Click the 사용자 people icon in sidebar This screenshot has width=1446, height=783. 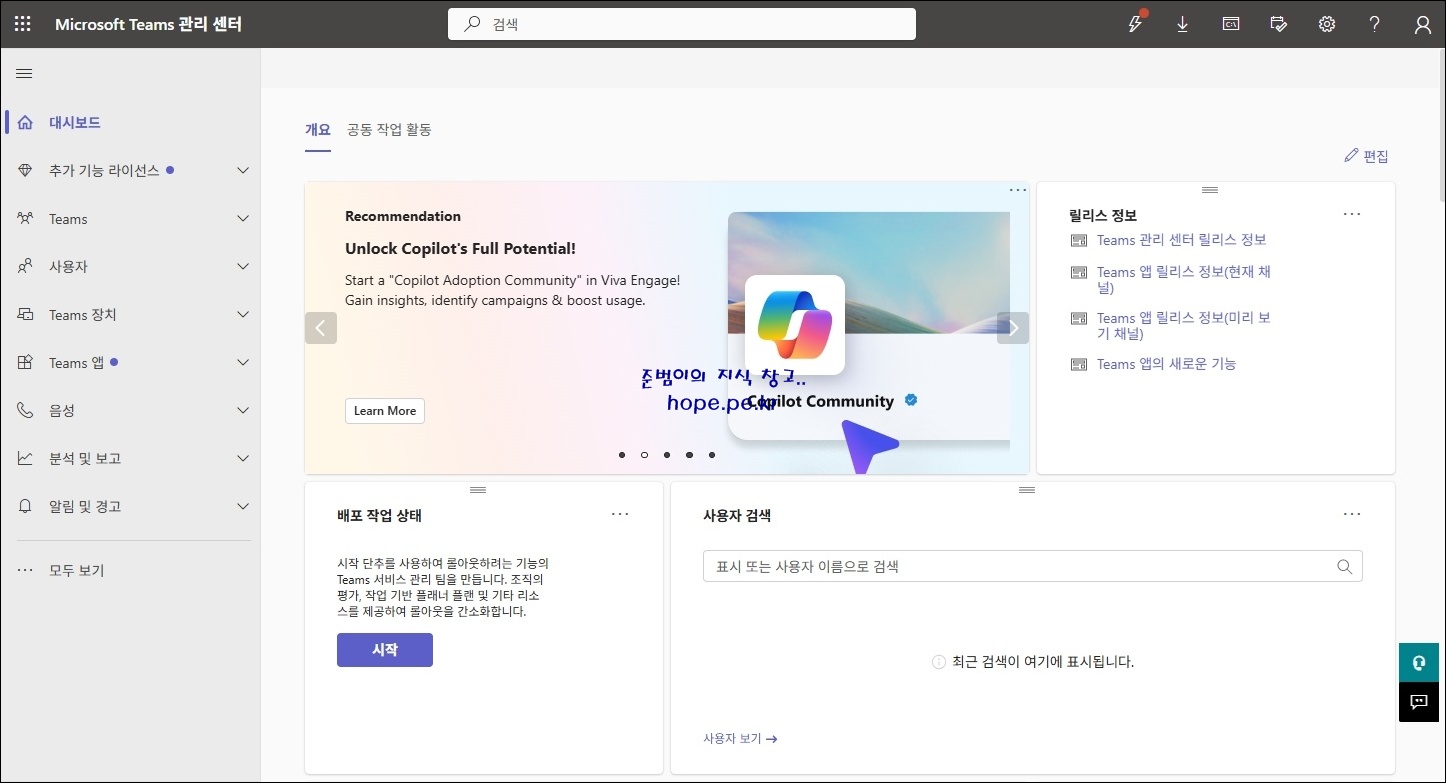[25, 267]
